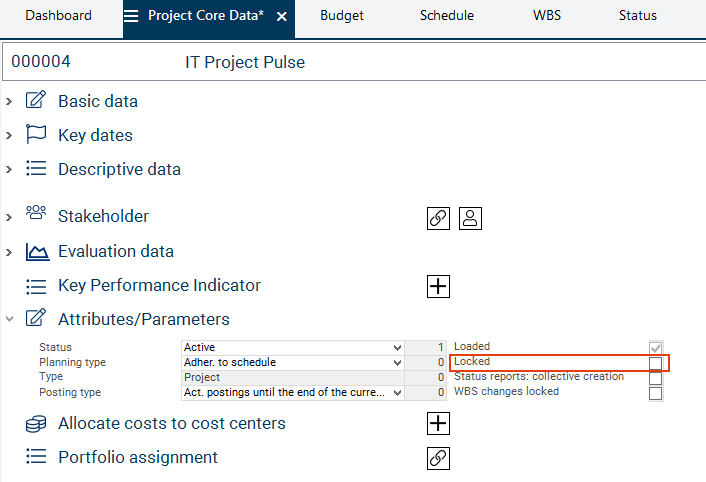Click the hamburger menu icon on Project Core Data tab
The image size is (706, 482).
click(x=131, y=16)
